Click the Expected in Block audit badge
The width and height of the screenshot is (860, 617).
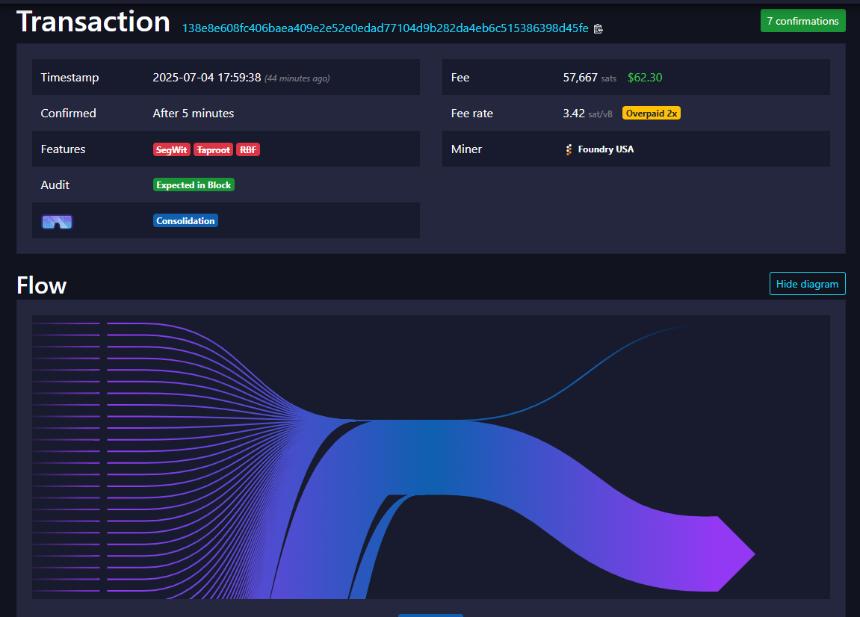193,185
